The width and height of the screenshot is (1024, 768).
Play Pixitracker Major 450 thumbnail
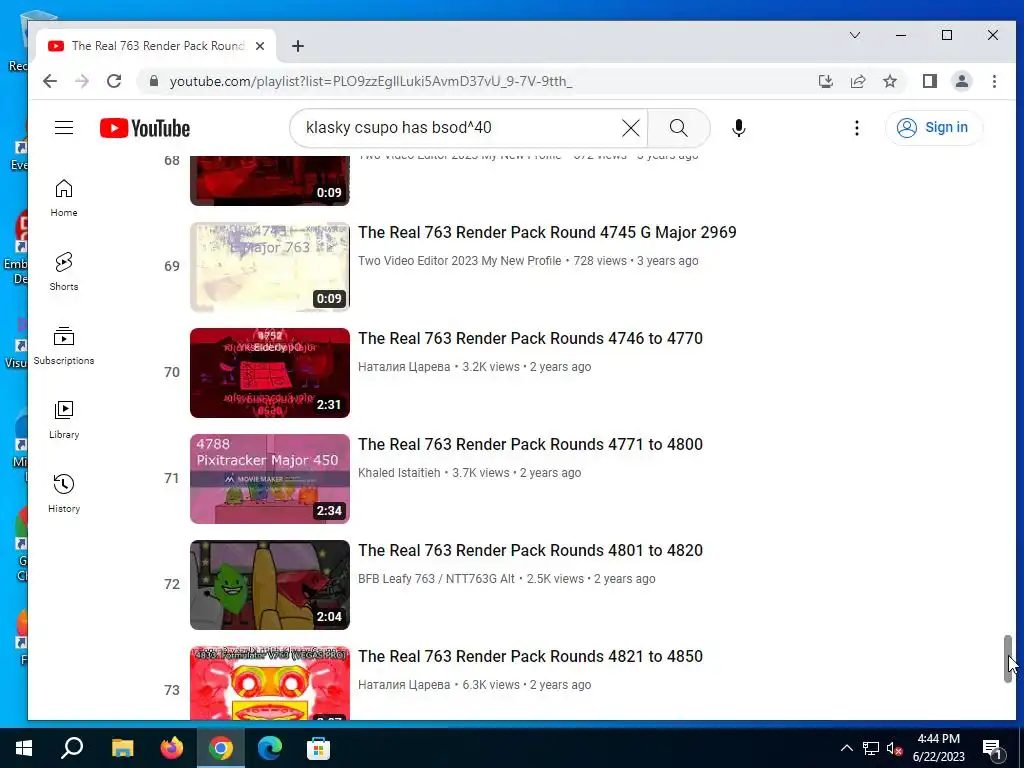[x=270, y=479]
